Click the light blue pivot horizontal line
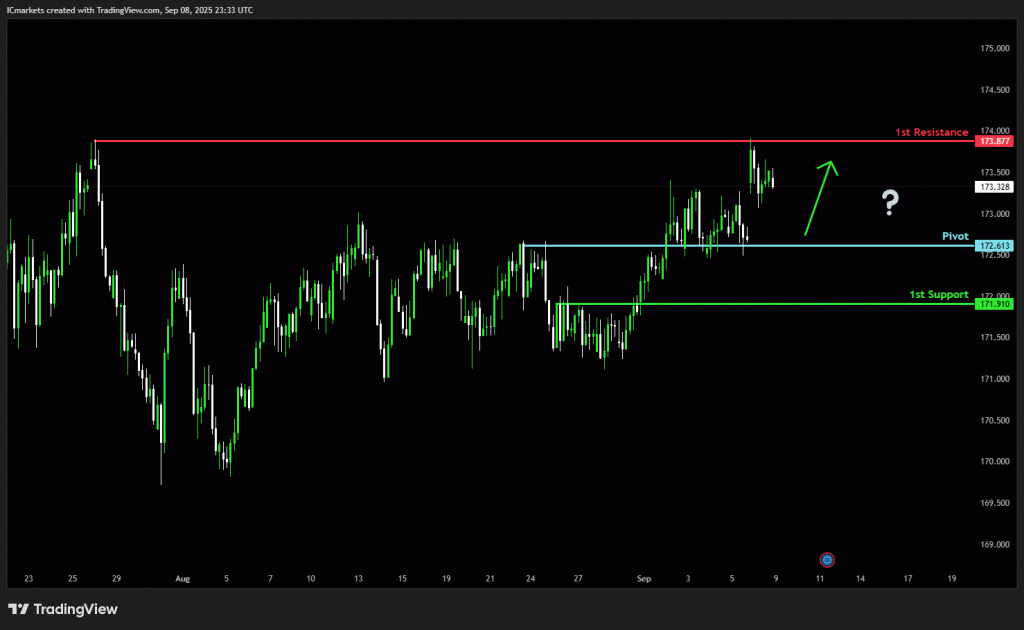Screen dimensions: 1024x630 pyautogui.click(x=749, y=246)
